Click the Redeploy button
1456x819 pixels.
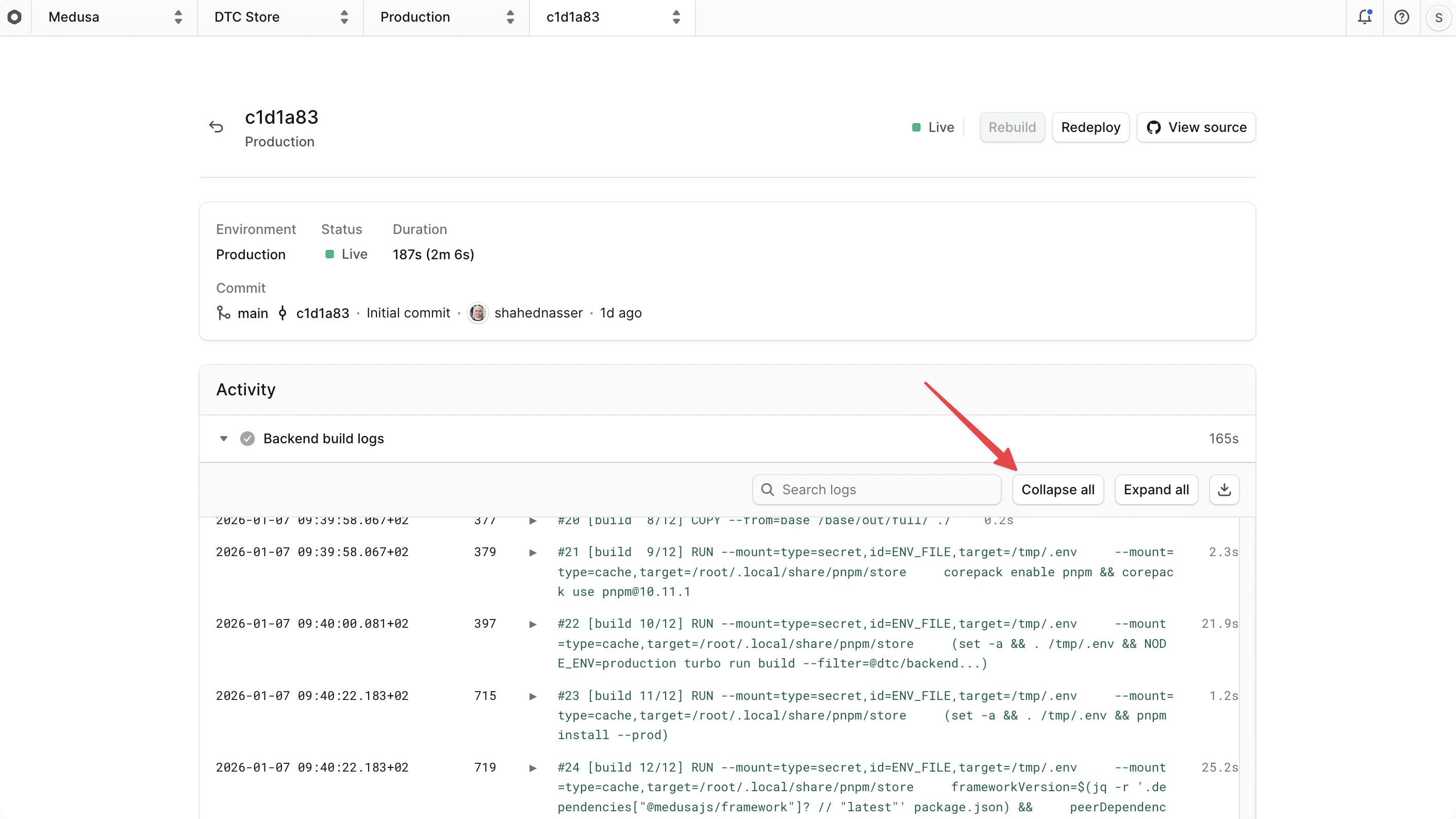pos(1090,127)
